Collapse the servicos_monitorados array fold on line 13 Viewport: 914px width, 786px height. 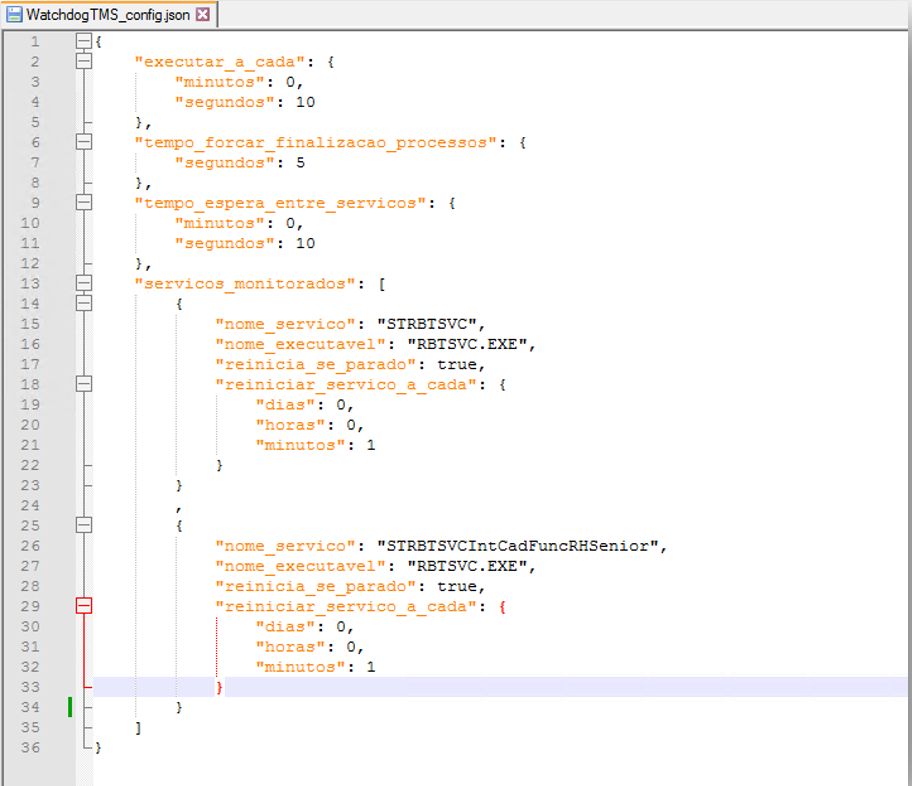(84, 283)
